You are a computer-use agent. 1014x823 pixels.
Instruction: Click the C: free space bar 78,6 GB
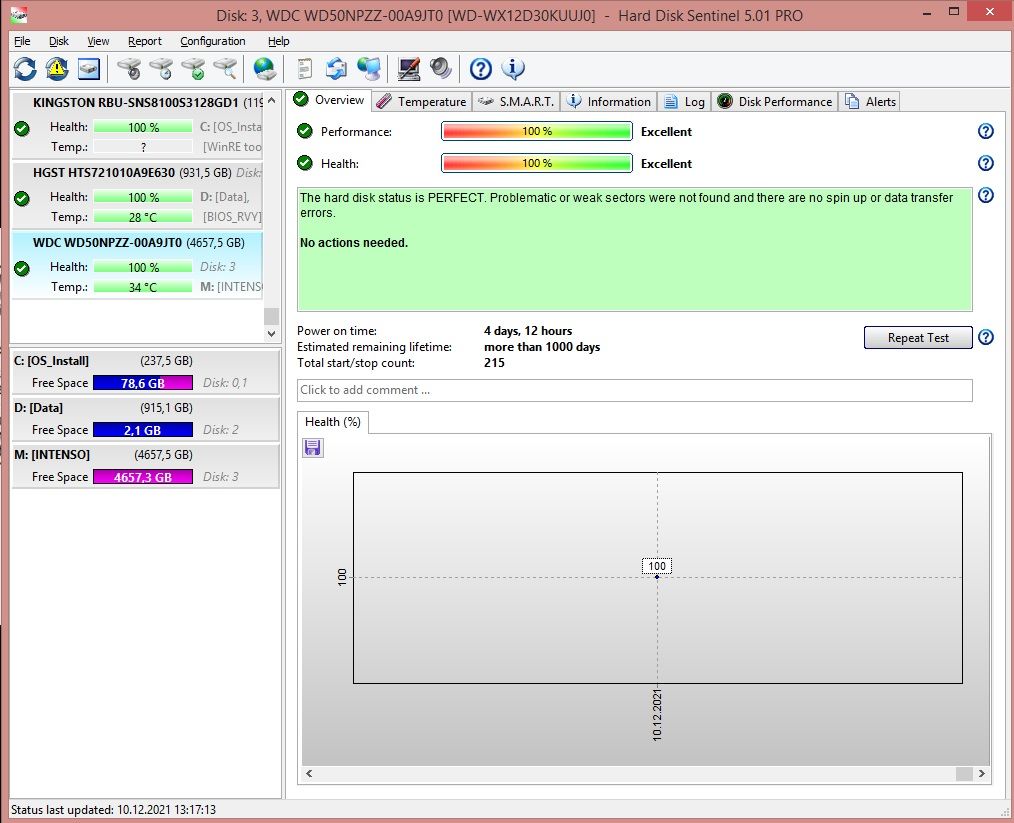143,383
